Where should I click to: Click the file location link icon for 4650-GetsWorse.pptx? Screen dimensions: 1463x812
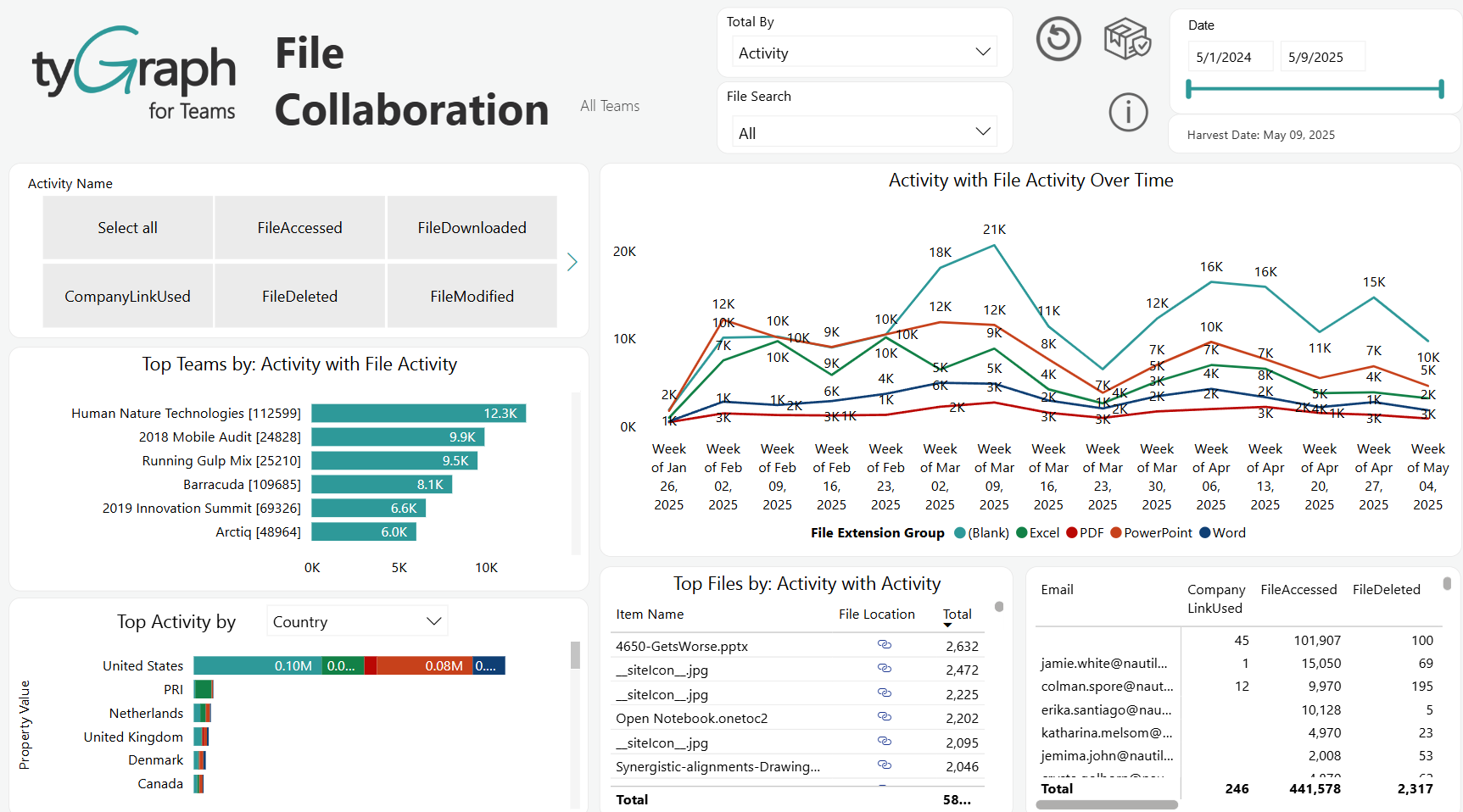[885, 645]
